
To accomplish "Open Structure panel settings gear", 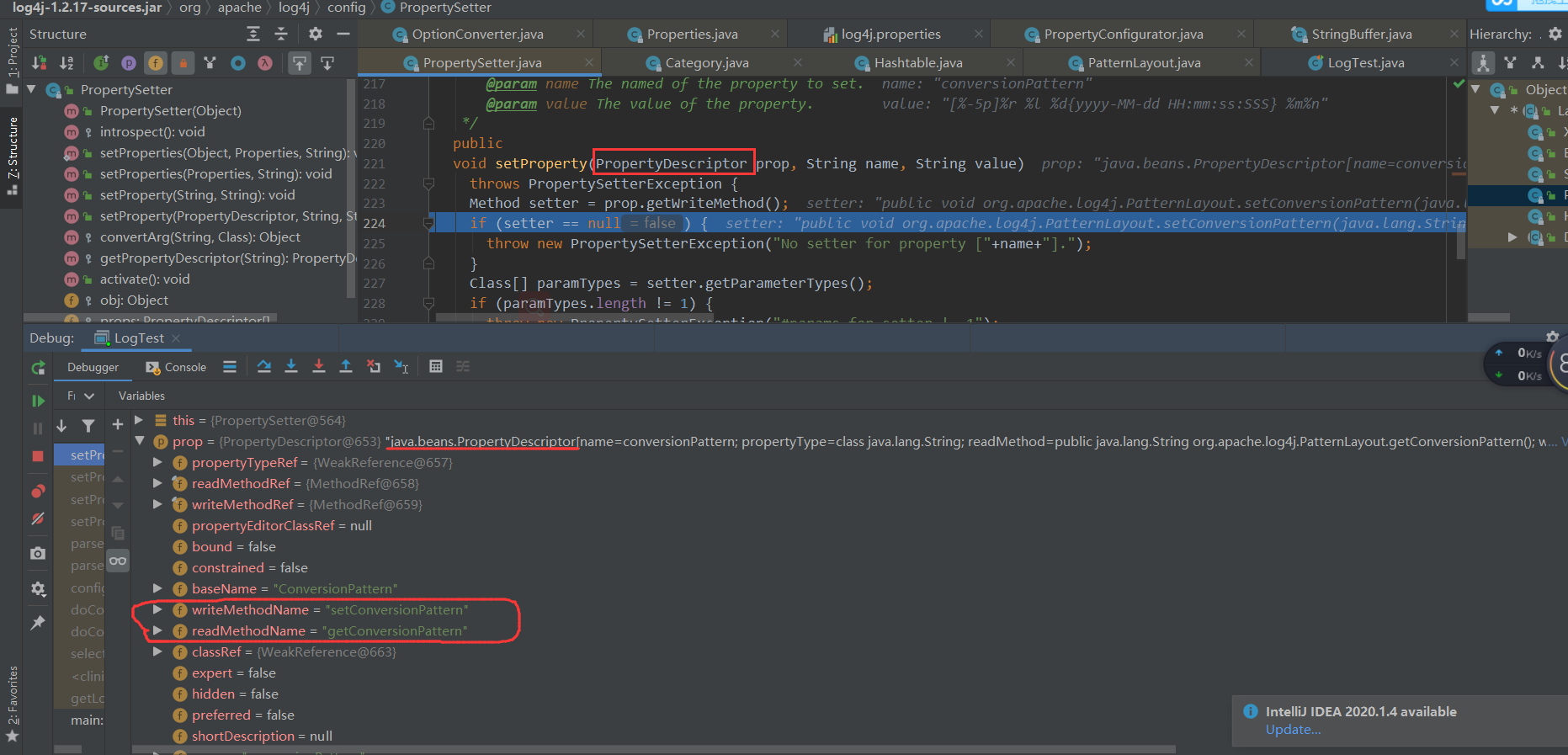I will pos(316,34).
